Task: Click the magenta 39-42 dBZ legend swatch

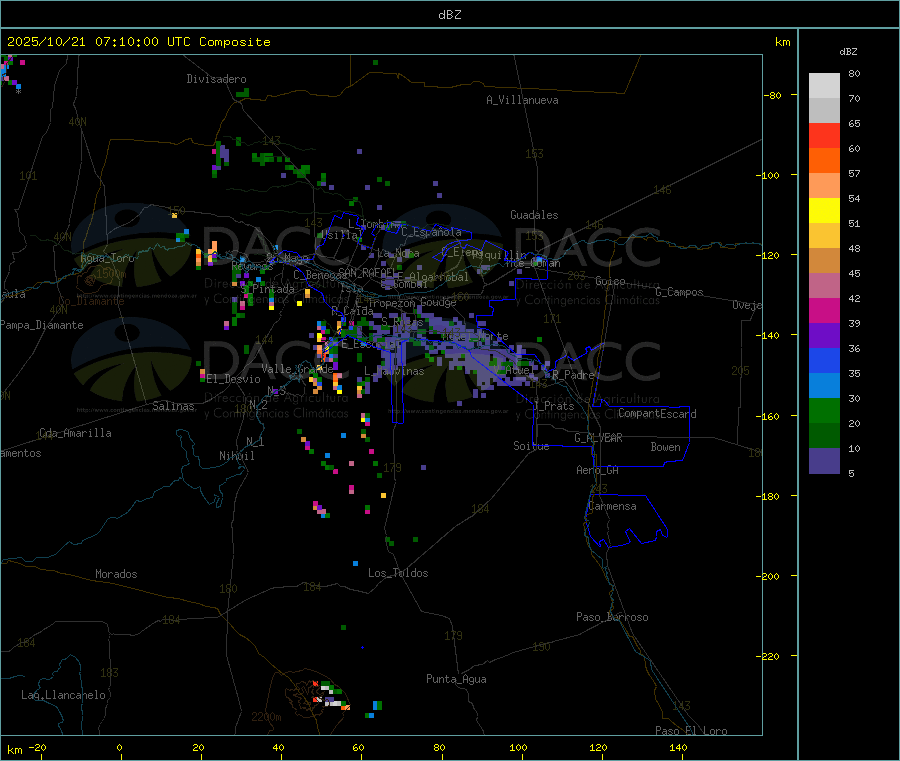Action: pyautogui.click(x=824, y=310)
